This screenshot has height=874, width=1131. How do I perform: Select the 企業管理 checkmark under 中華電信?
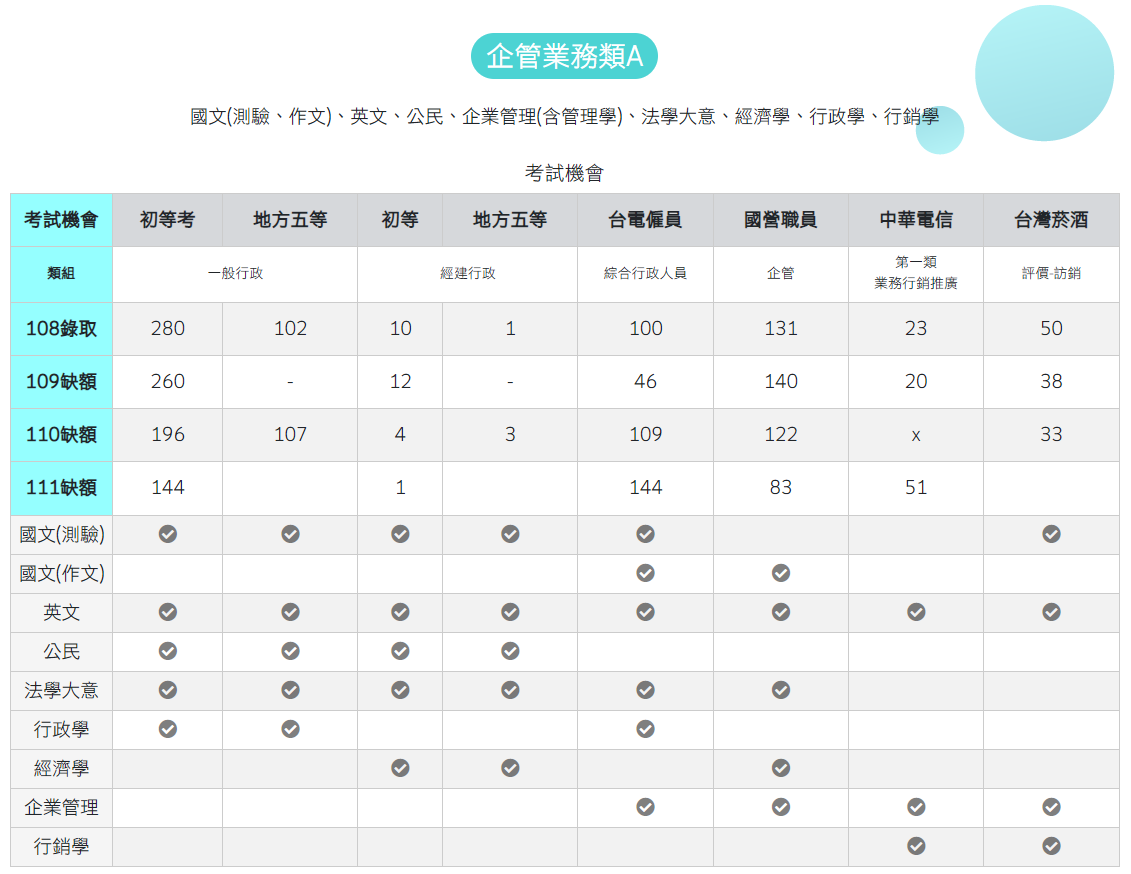[917, 807]
